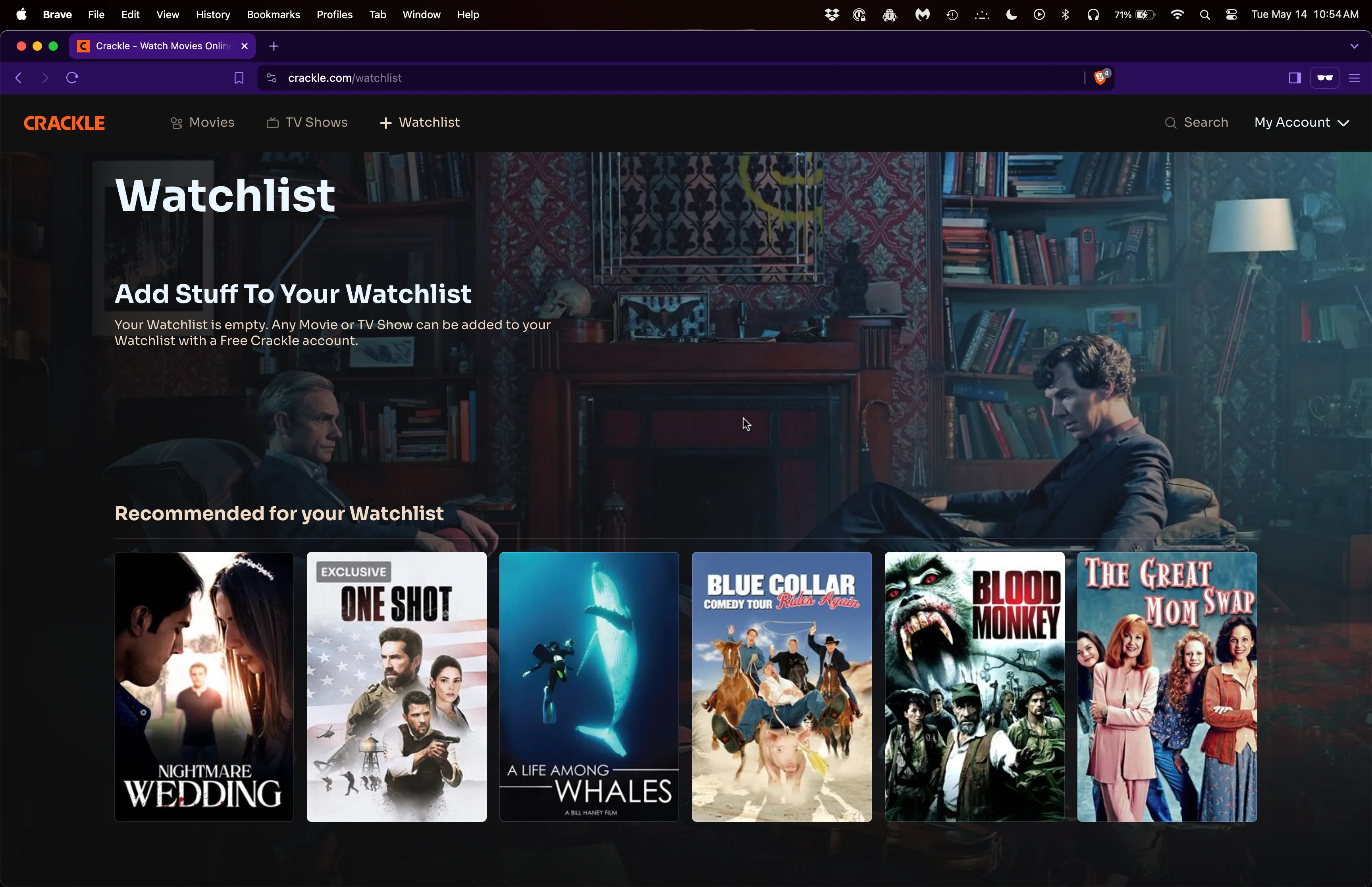Open Blue Collar Comedy Tour poster
The image size is (1372, 887).
pos(782,686)
